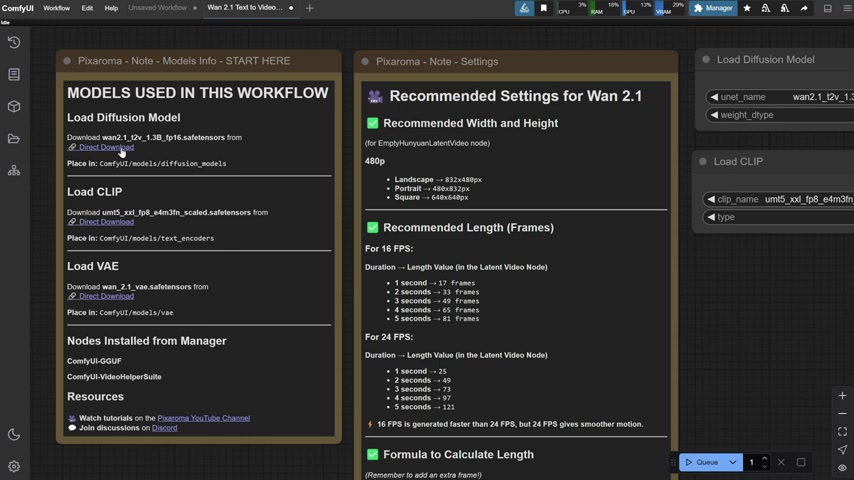
Task: Open the Manager button
Action: 713,8
